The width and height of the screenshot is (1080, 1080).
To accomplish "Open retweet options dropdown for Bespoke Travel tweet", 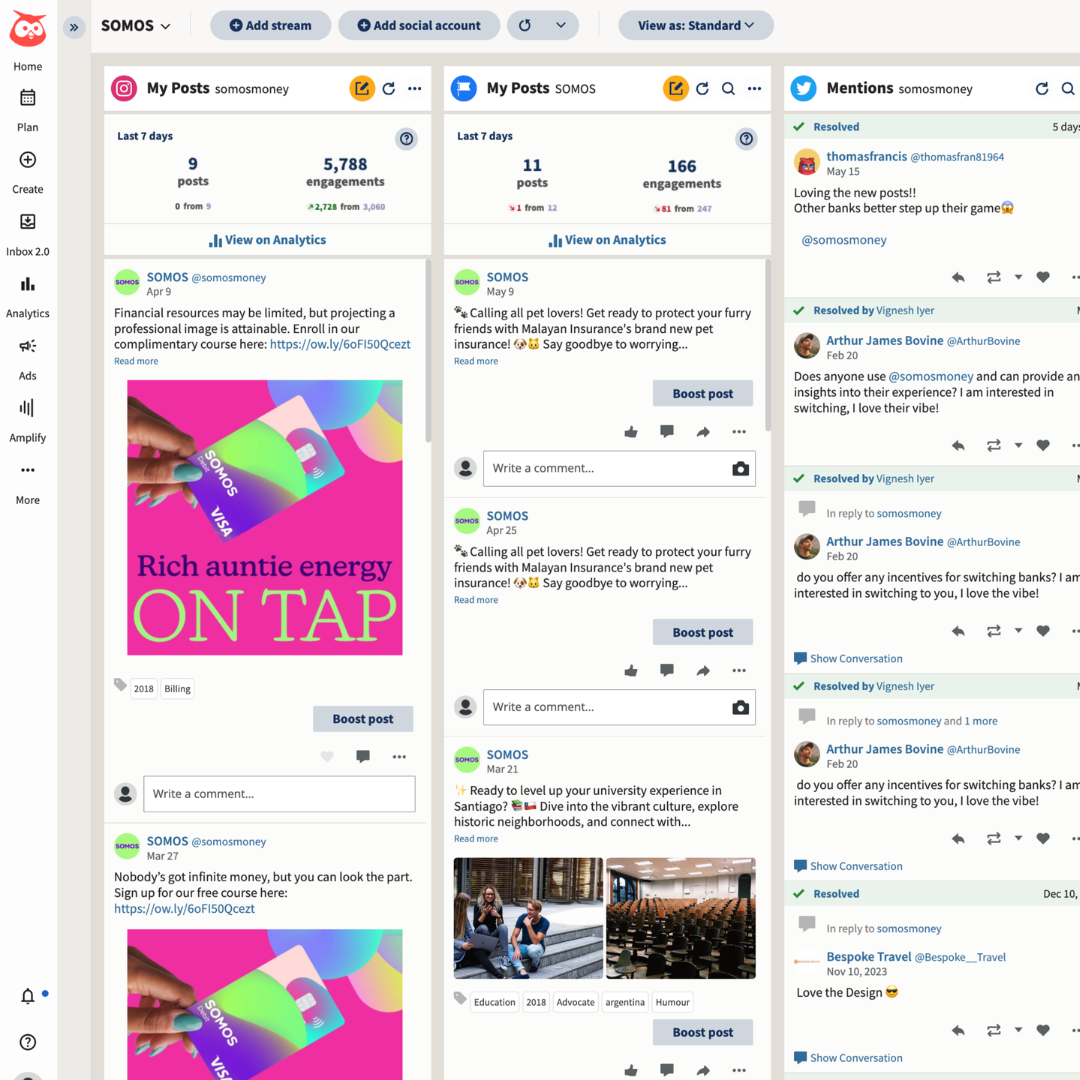I will click(1018, 1030).
